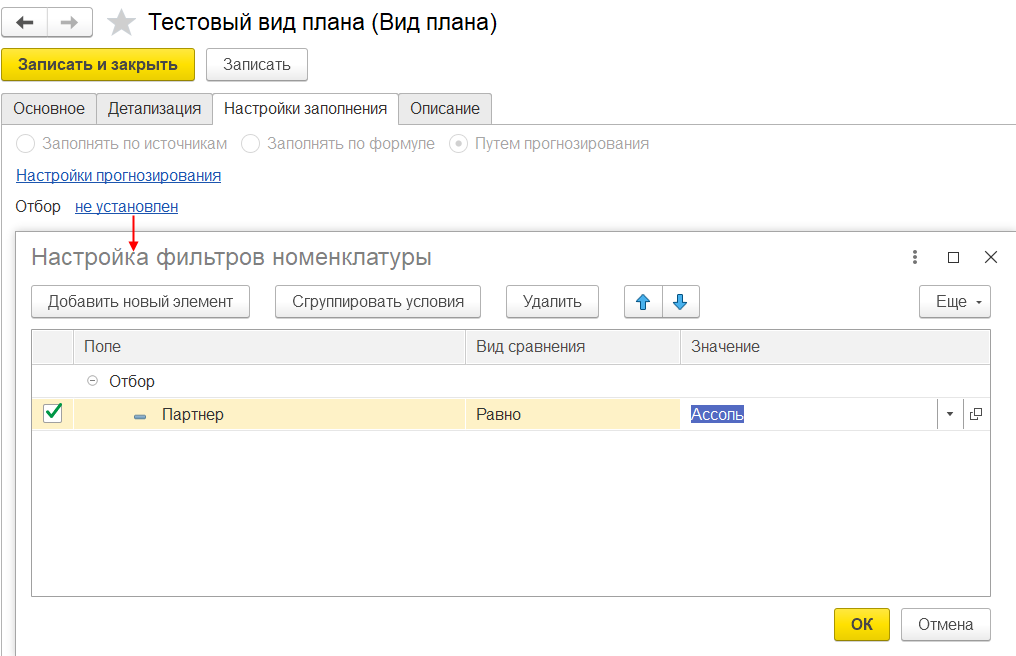Expand the Еще dropdown menu
1016x656 pixels.
point(954,301)
